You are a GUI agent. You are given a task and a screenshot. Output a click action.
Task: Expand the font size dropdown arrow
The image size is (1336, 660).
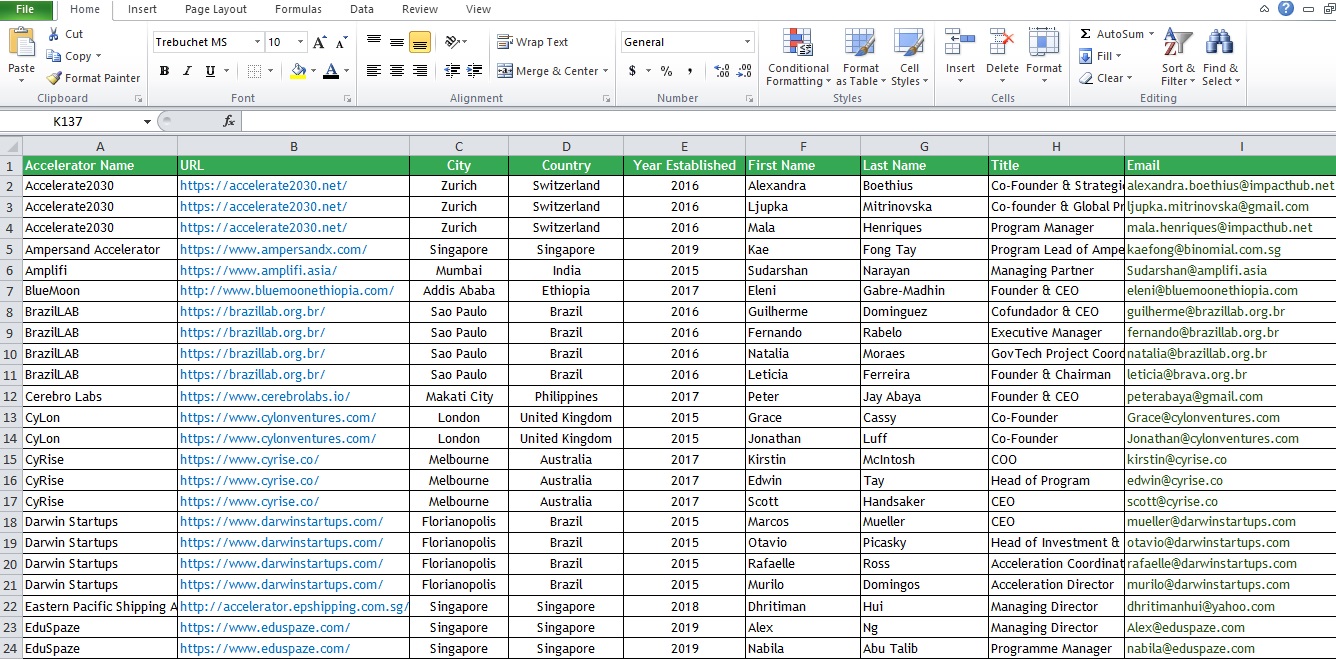(x=302, y=42)
